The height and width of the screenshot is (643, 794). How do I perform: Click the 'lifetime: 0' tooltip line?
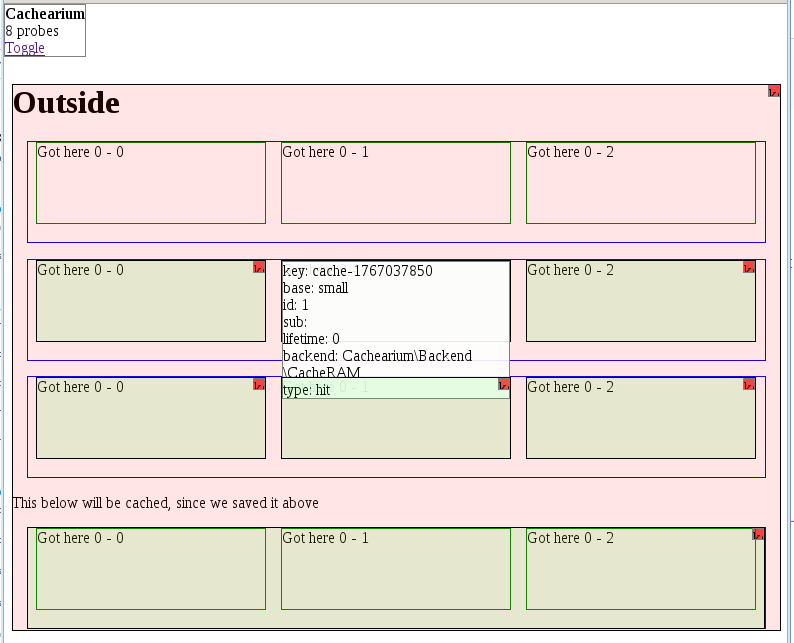click(311, 339)
